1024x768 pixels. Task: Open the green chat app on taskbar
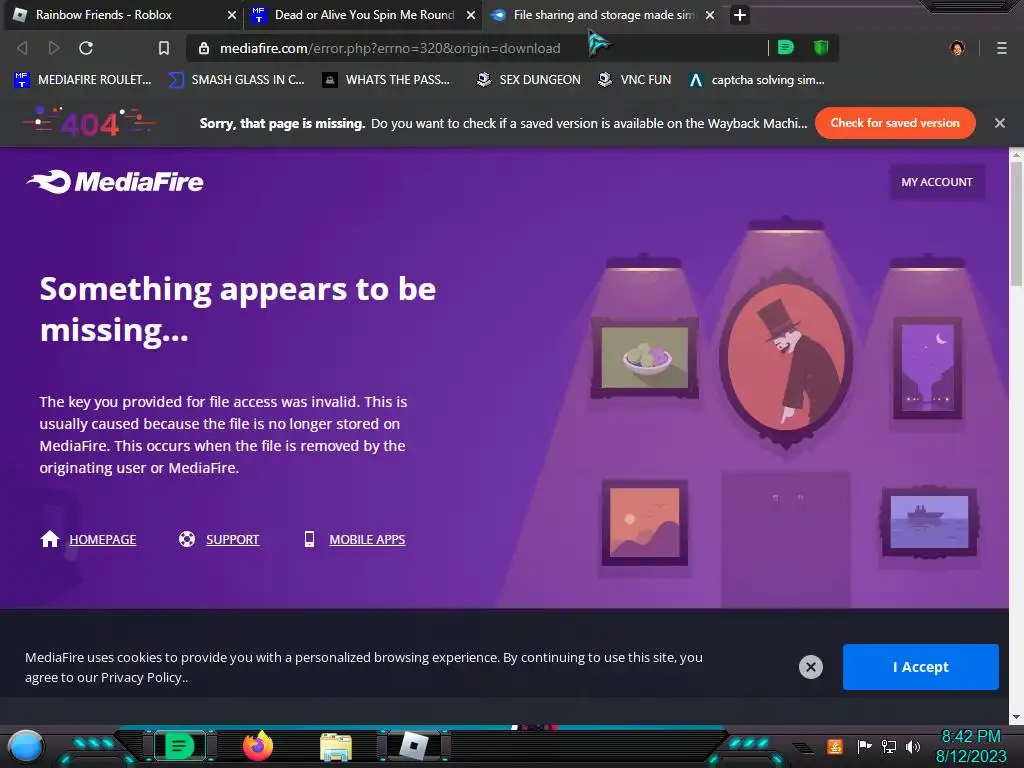(179, 746)
